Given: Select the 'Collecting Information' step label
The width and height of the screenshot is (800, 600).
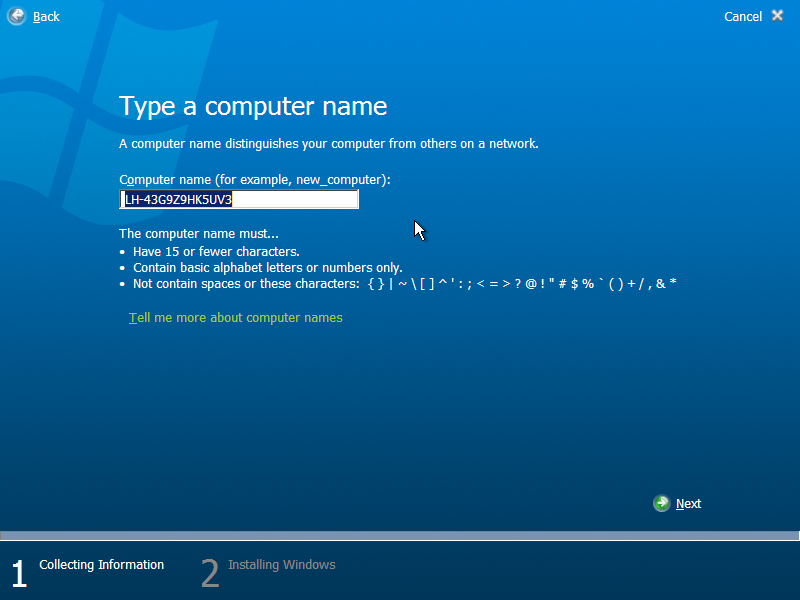Looking at the screenshot, I should 101,564.
